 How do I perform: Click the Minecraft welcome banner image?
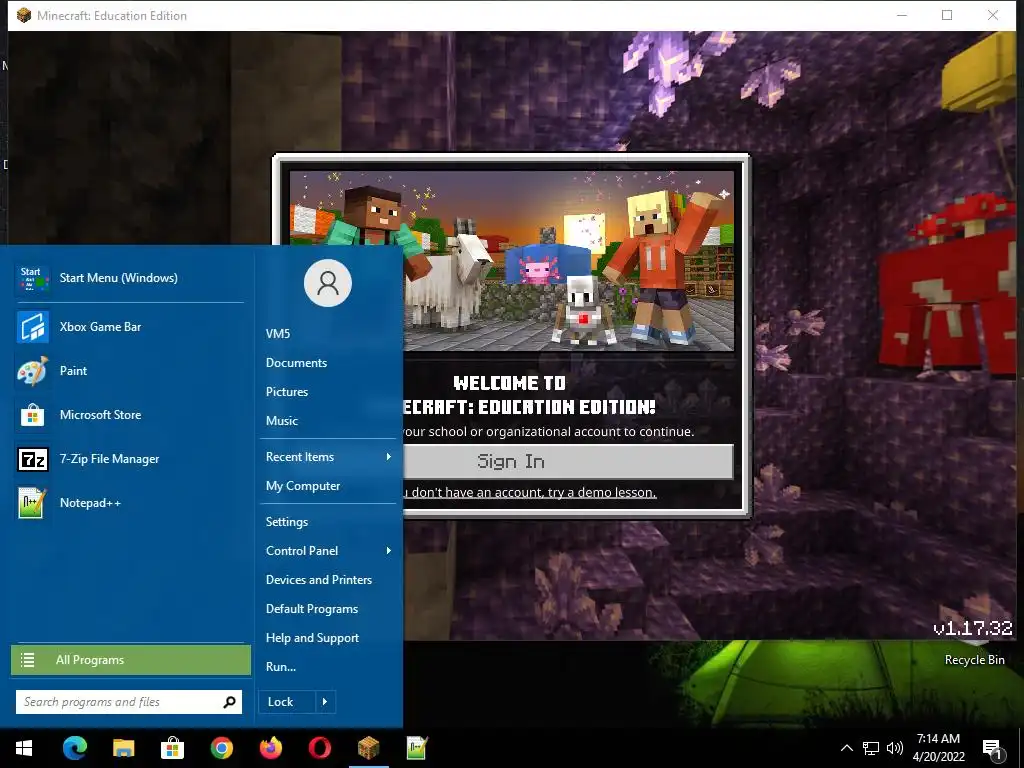(x=512, y=261)
